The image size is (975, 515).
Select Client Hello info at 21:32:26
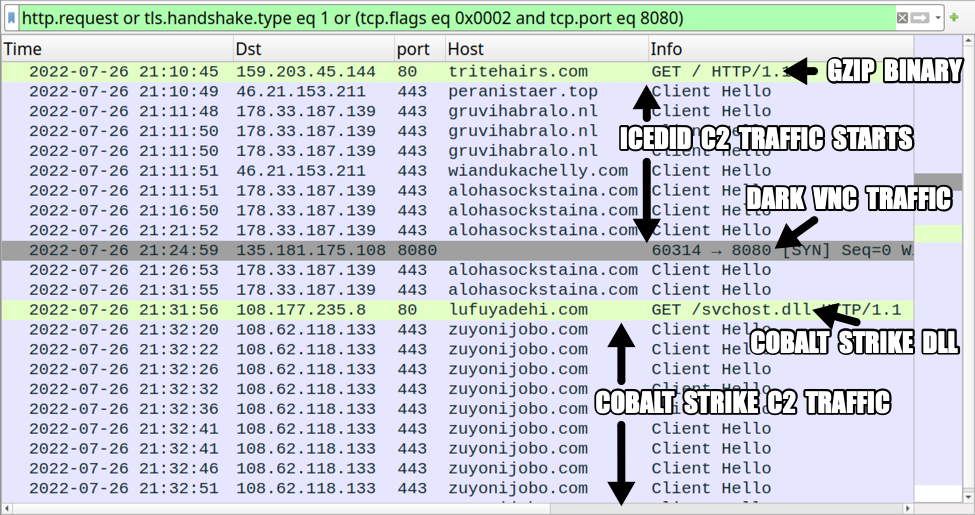click(711, 370)
